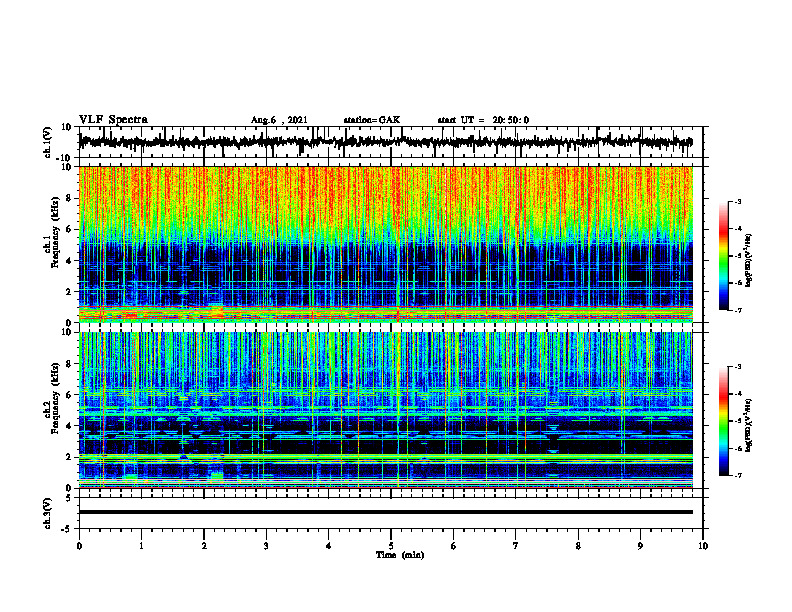Click the lower color bar's log(PSD) units label
The image size is (792, 612).
[x=749, y=425]
